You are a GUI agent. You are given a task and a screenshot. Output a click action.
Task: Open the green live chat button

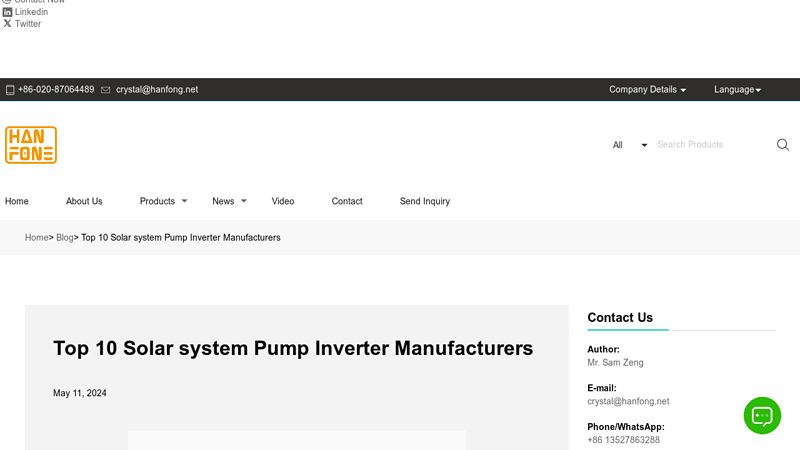762,416
